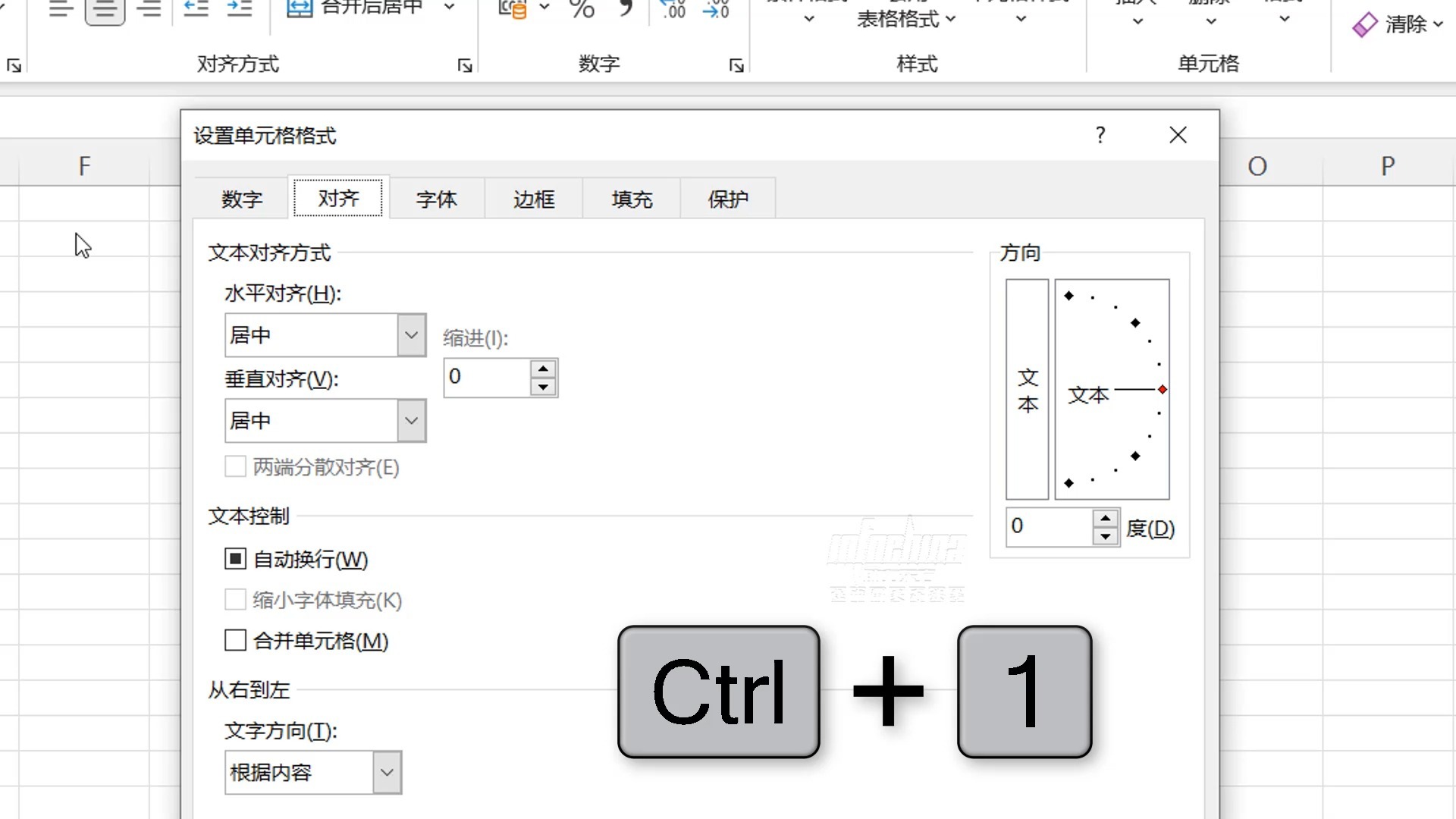Enable the 合并单元格 merge cells checkbox
The width and height of the screenshot is (1456, 819).
(x=235, y=641)
